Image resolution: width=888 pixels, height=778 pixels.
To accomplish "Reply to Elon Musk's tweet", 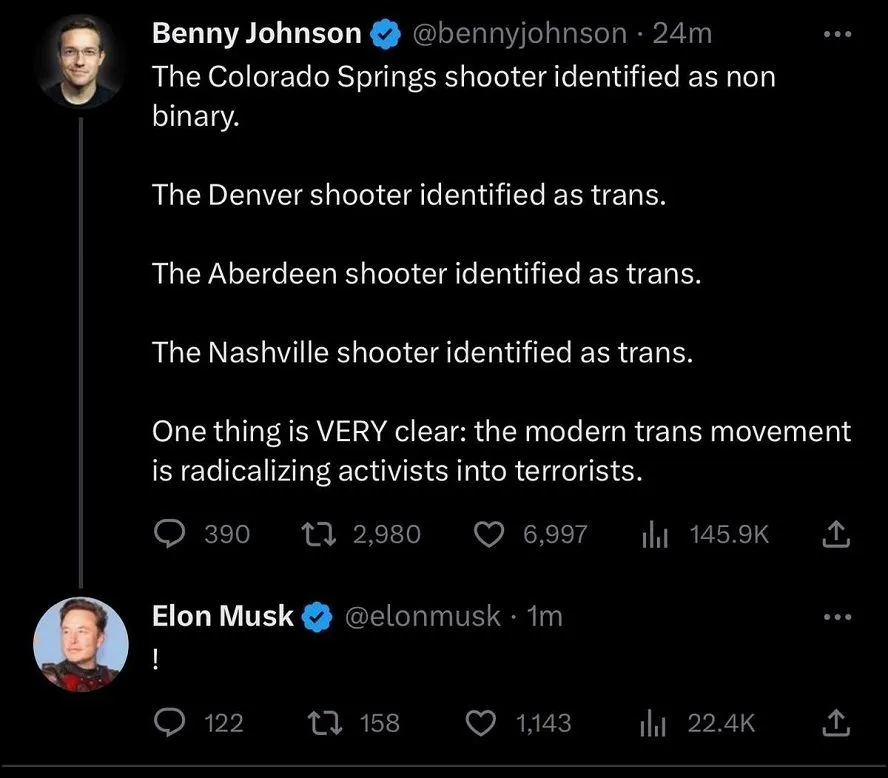I will (170, 722).
